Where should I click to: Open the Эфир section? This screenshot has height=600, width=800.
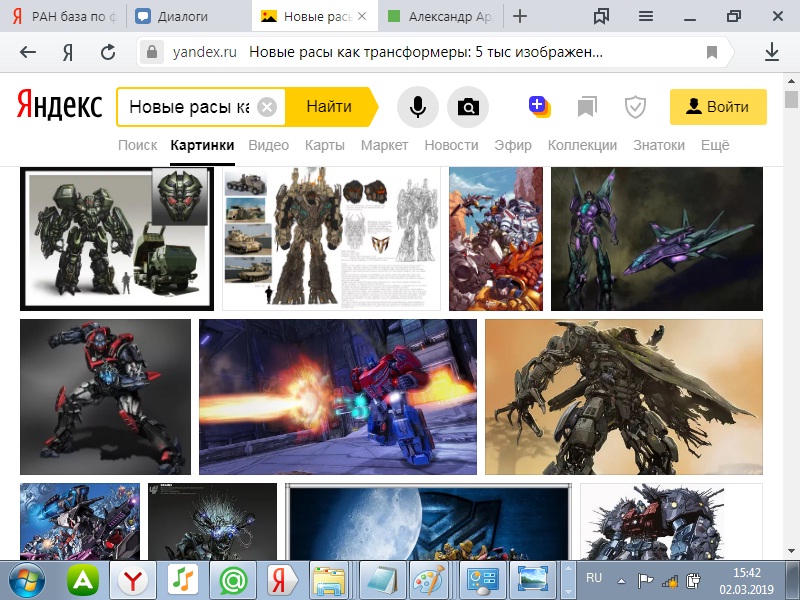point(513,145)
